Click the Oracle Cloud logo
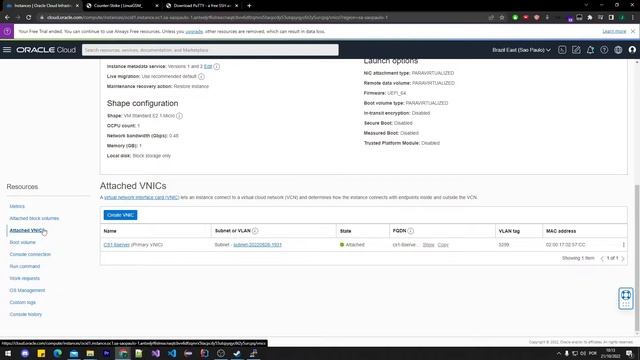The height and width of the screenshot is (360, 640). pyautogui.click(x=46, y=50)
